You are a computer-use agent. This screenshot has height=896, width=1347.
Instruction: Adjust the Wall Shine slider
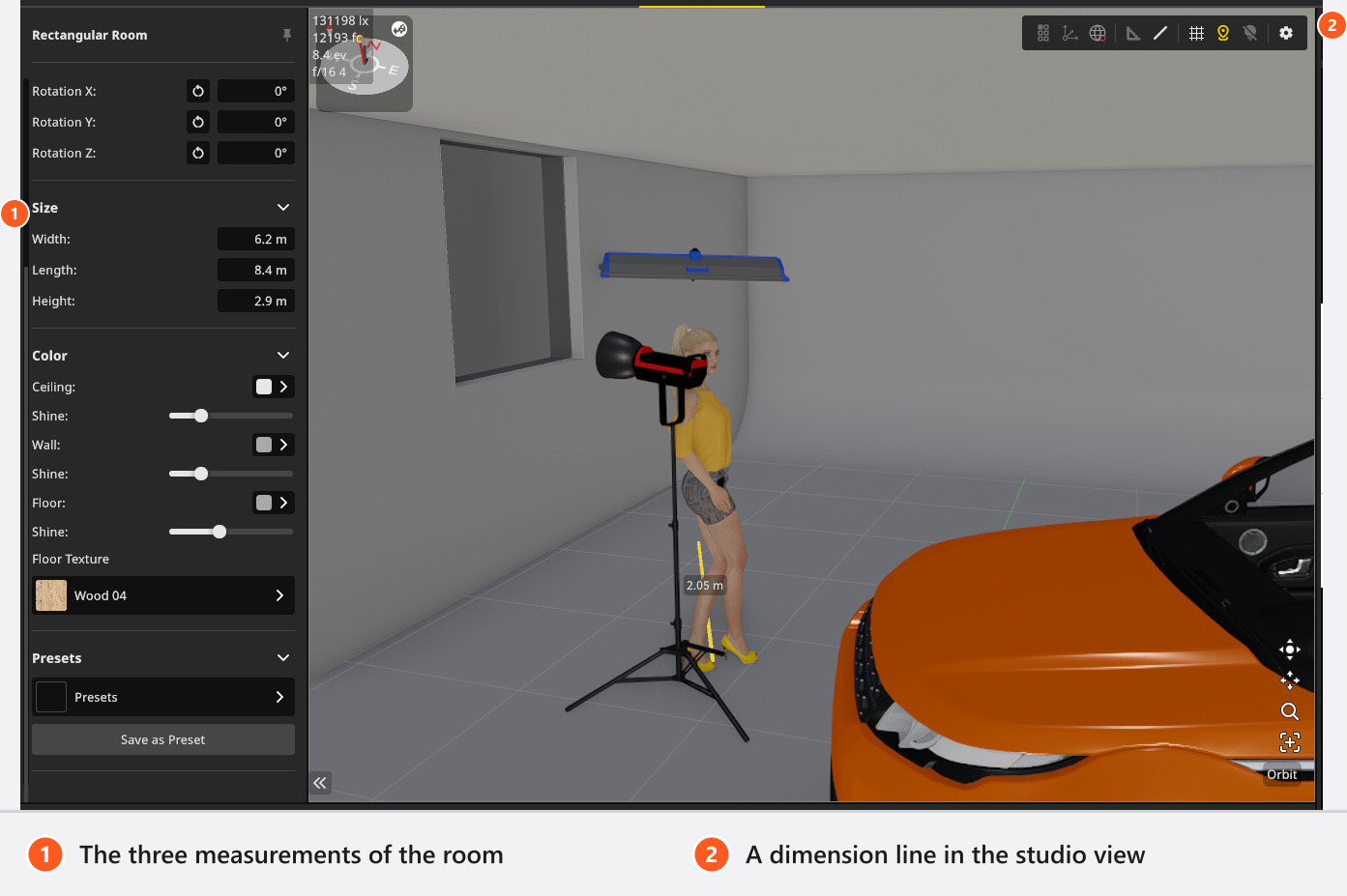tap(231, 474)
